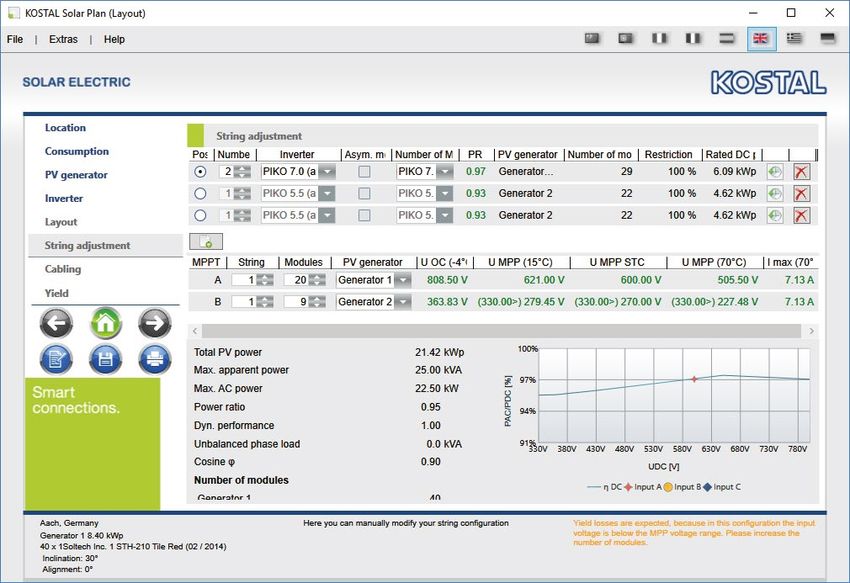Open the blue notes pencil icon
The image size is (850, 583).
tap(56, 359)
